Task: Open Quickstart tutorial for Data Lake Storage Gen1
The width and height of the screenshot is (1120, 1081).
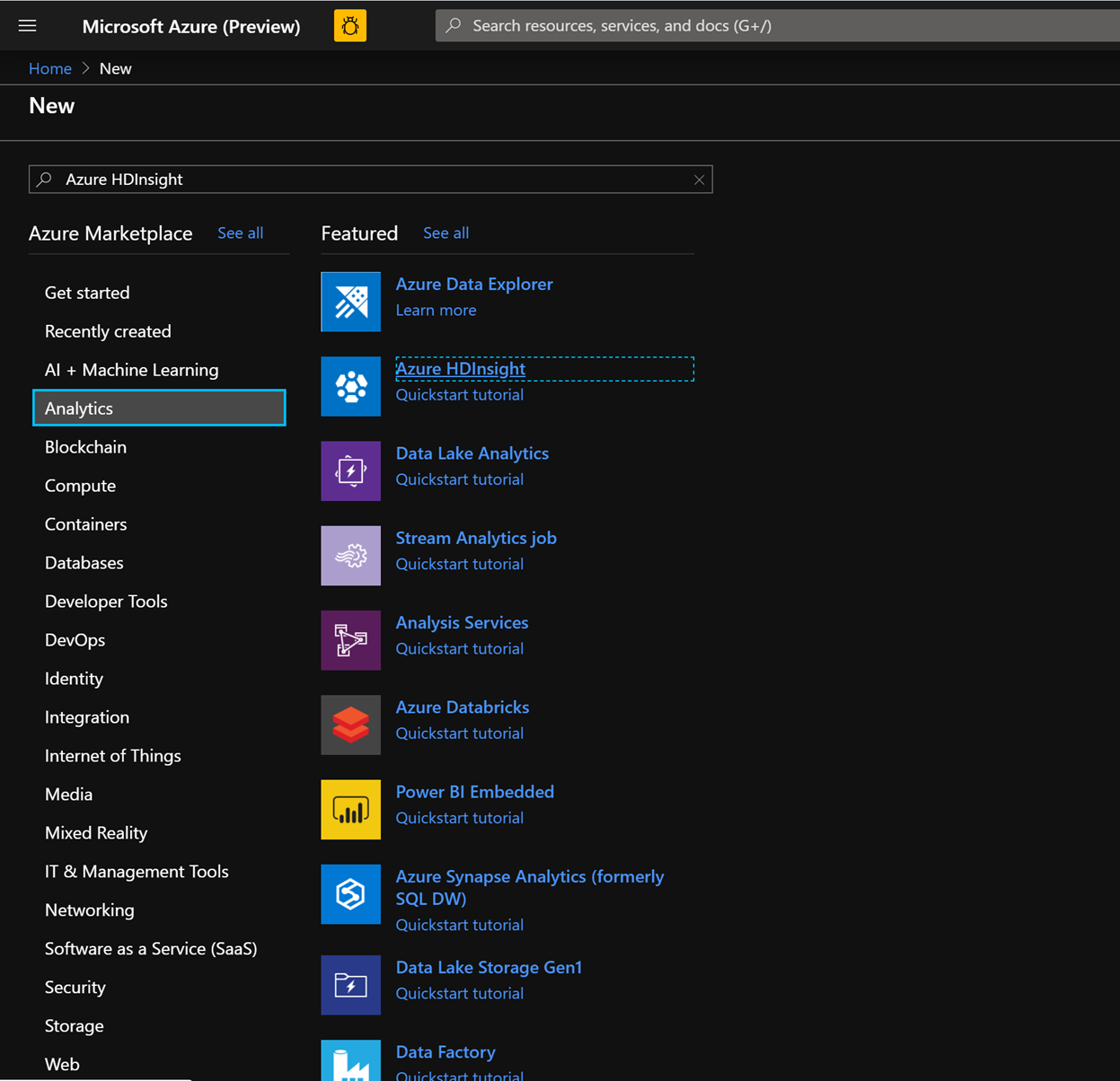Action: pos(460,993)
